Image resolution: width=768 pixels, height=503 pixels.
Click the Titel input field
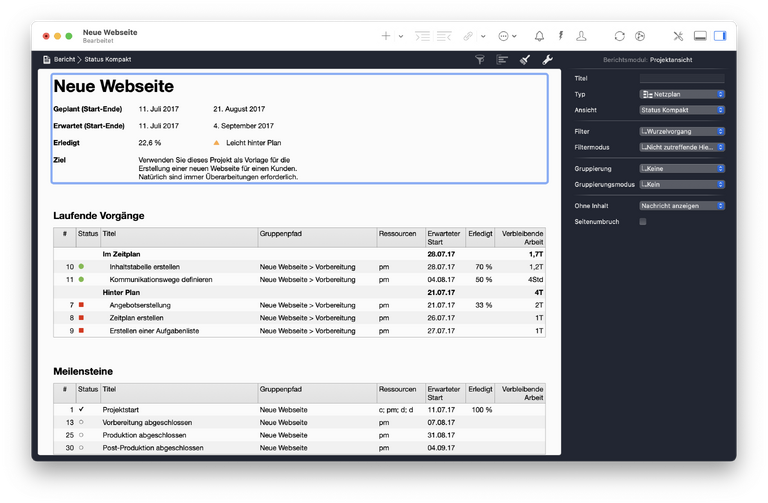[x=681, y=78]
